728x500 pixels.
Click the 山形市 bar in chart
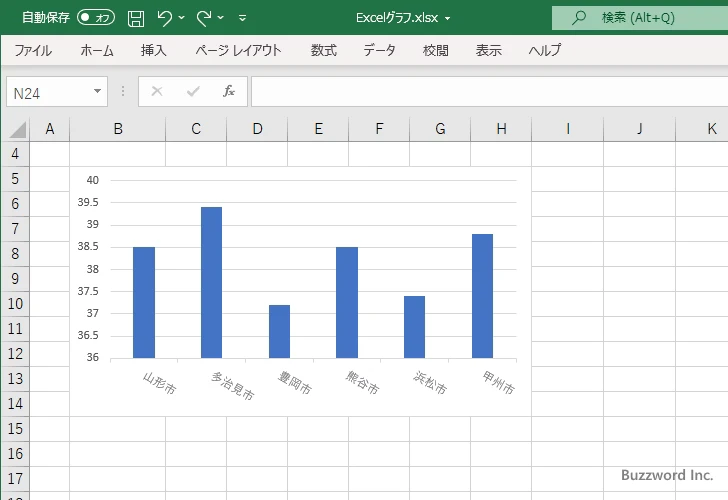144,302
